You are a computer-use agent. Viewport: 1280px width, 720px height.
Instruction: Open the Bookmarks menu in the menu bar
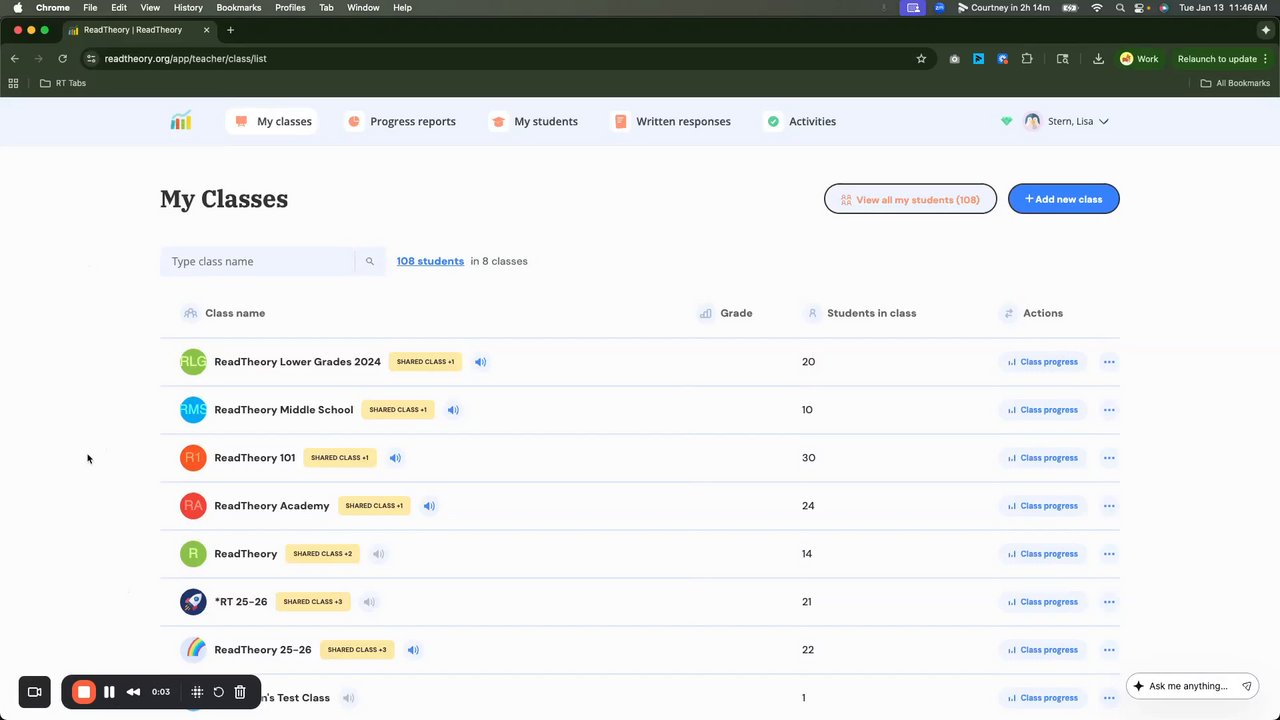pyautogui.click(x=239, y=8)
